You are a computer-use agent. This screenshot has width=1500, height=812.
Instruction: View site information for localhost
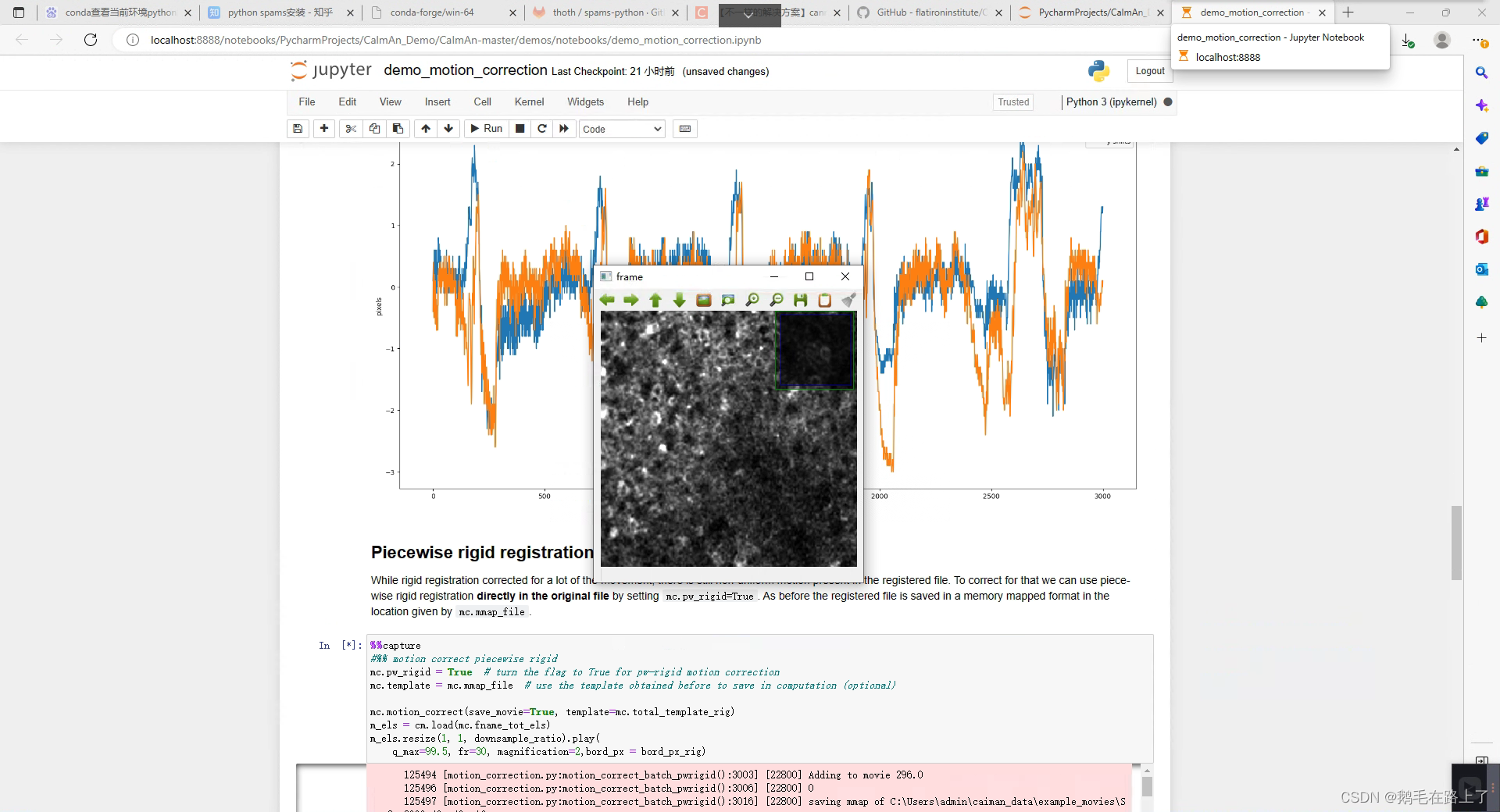point(133,40)
